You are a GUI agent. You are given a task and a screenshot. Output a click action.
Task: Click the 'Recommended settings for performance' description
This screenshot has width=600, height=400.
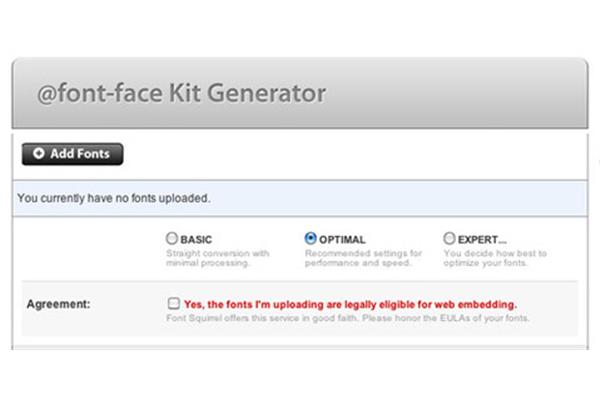363,258
